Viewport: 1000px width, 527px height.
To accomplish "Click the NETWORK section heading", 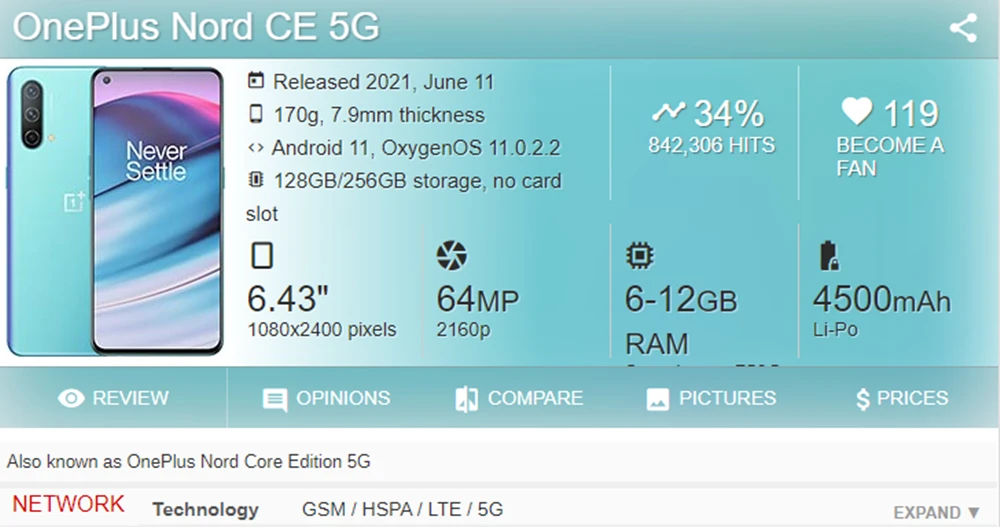I will tap(68, 504).
